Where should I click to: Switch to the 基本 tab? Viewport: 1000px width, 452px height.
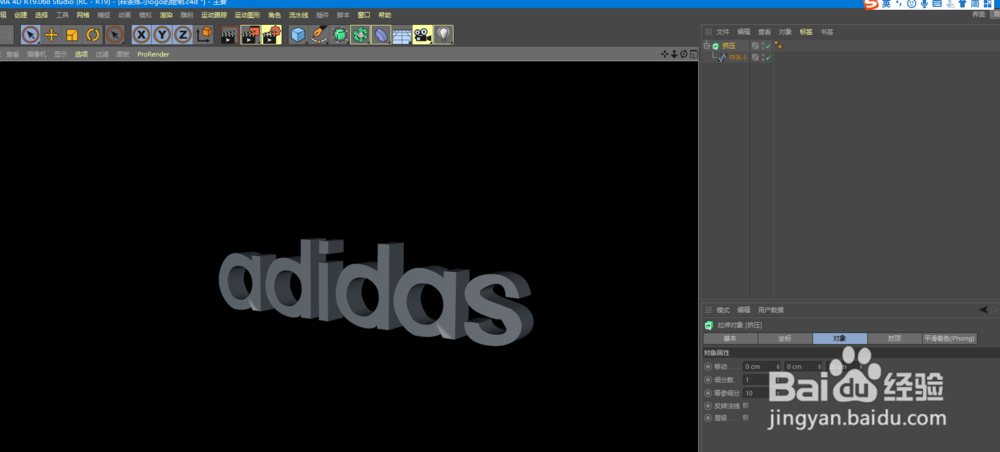click(730, 339)
